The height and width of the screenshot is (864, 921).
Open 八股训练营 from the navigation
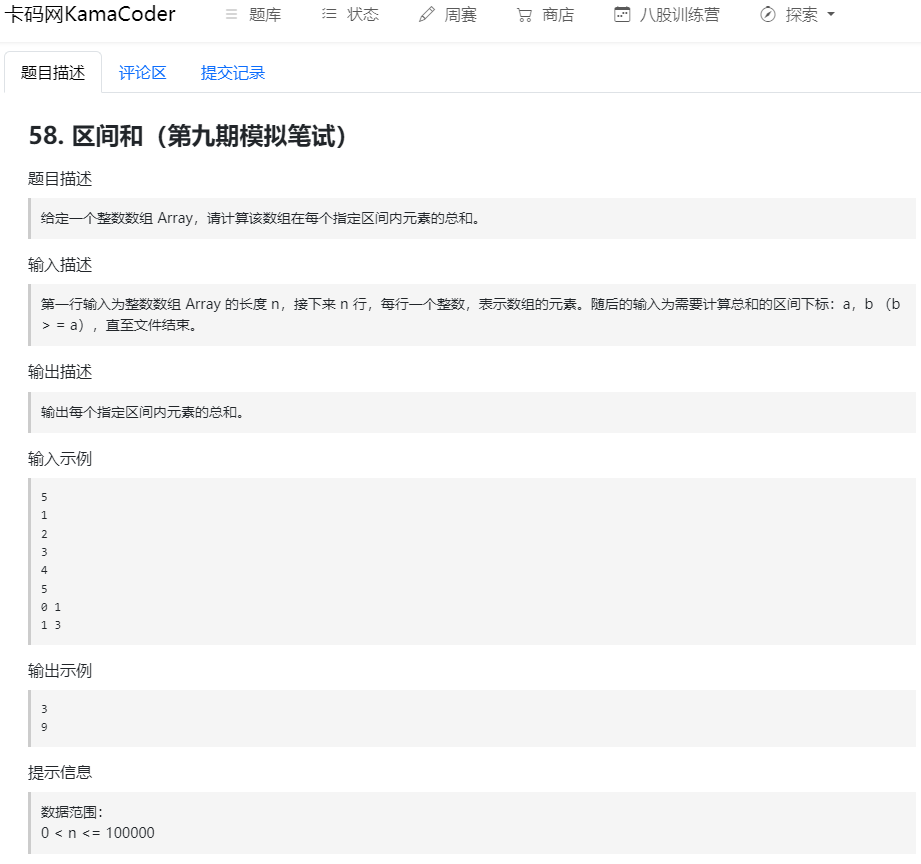click(678, 14)
